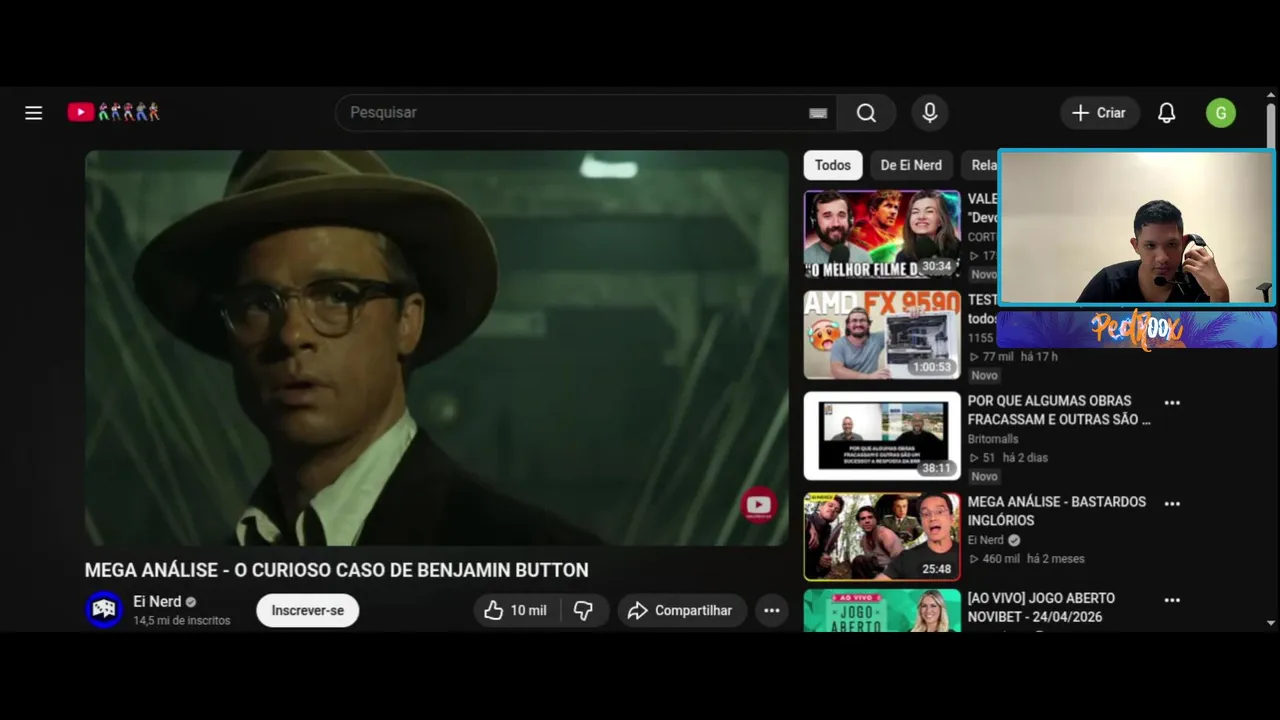Open more actions menu below video

(x=772, y=610)
